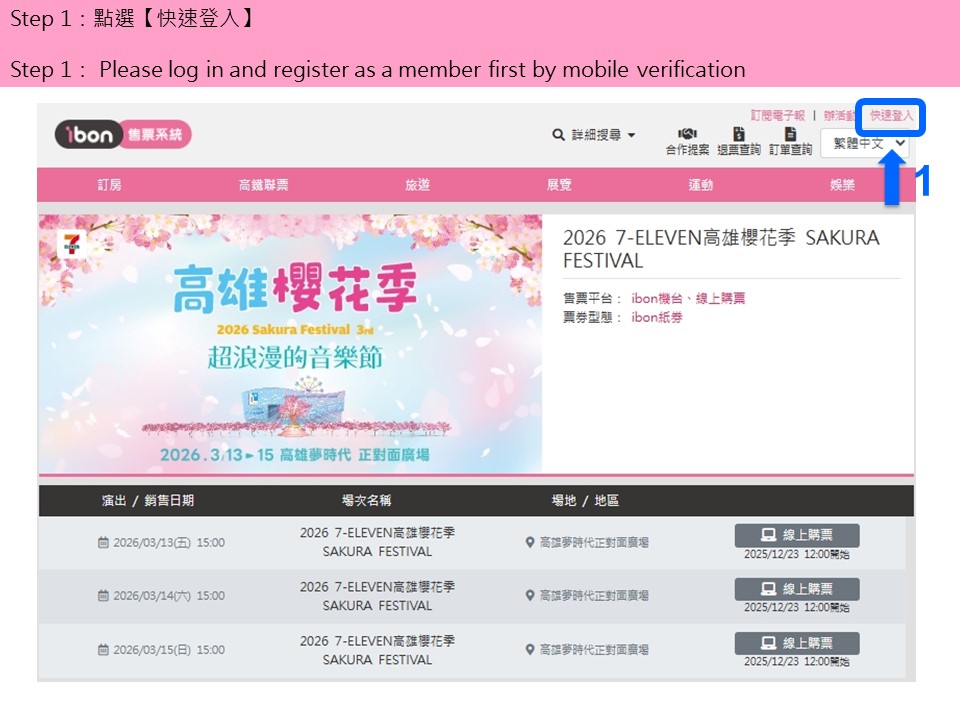The width and height of the screenshot is (960, 720).
Task: Click the 快速登入 link
Action: 891,116
